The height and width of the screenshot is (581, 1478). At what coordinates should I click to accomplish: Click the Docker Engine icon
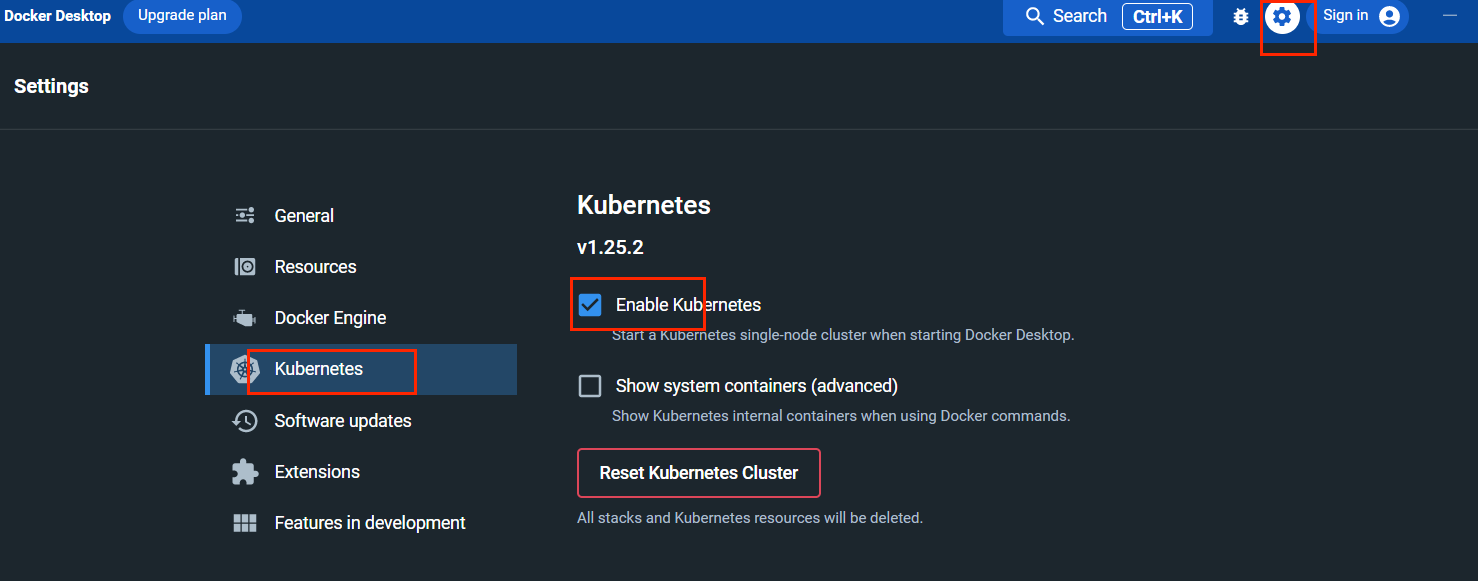(245, 318)
